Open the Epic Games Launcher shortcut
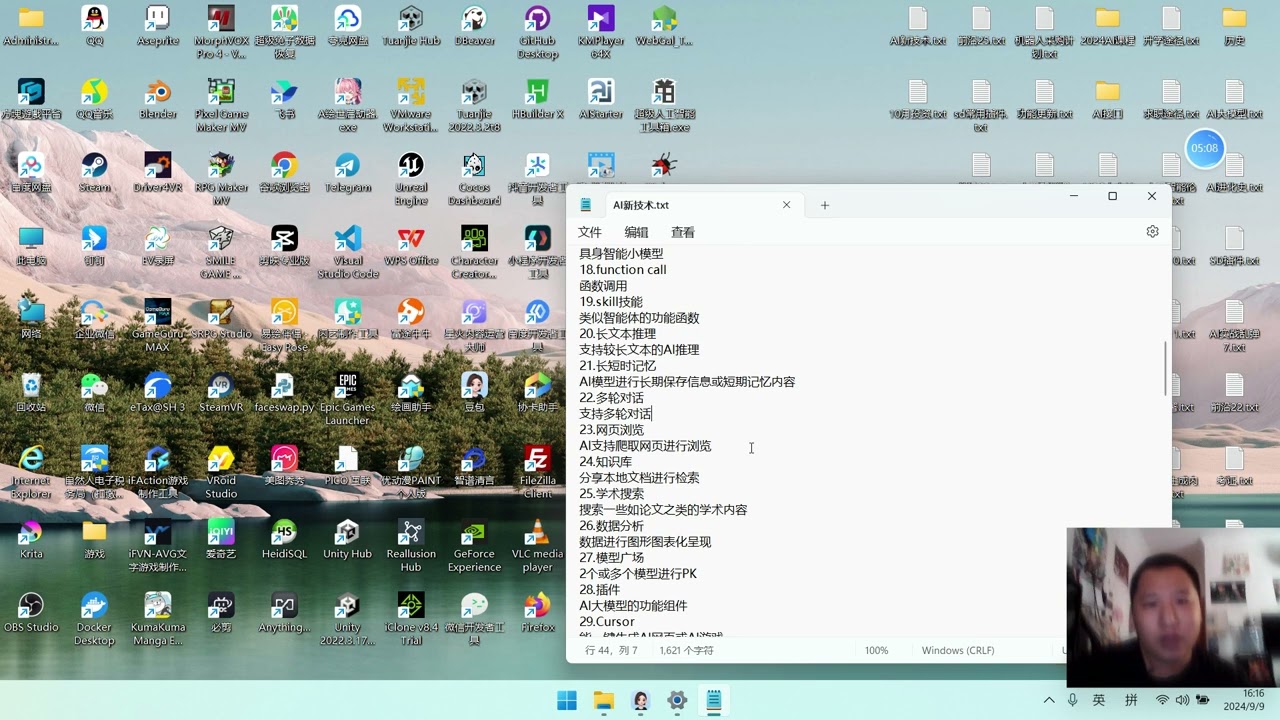Screen dimensions: 1280x720 [x=348, y=397]
